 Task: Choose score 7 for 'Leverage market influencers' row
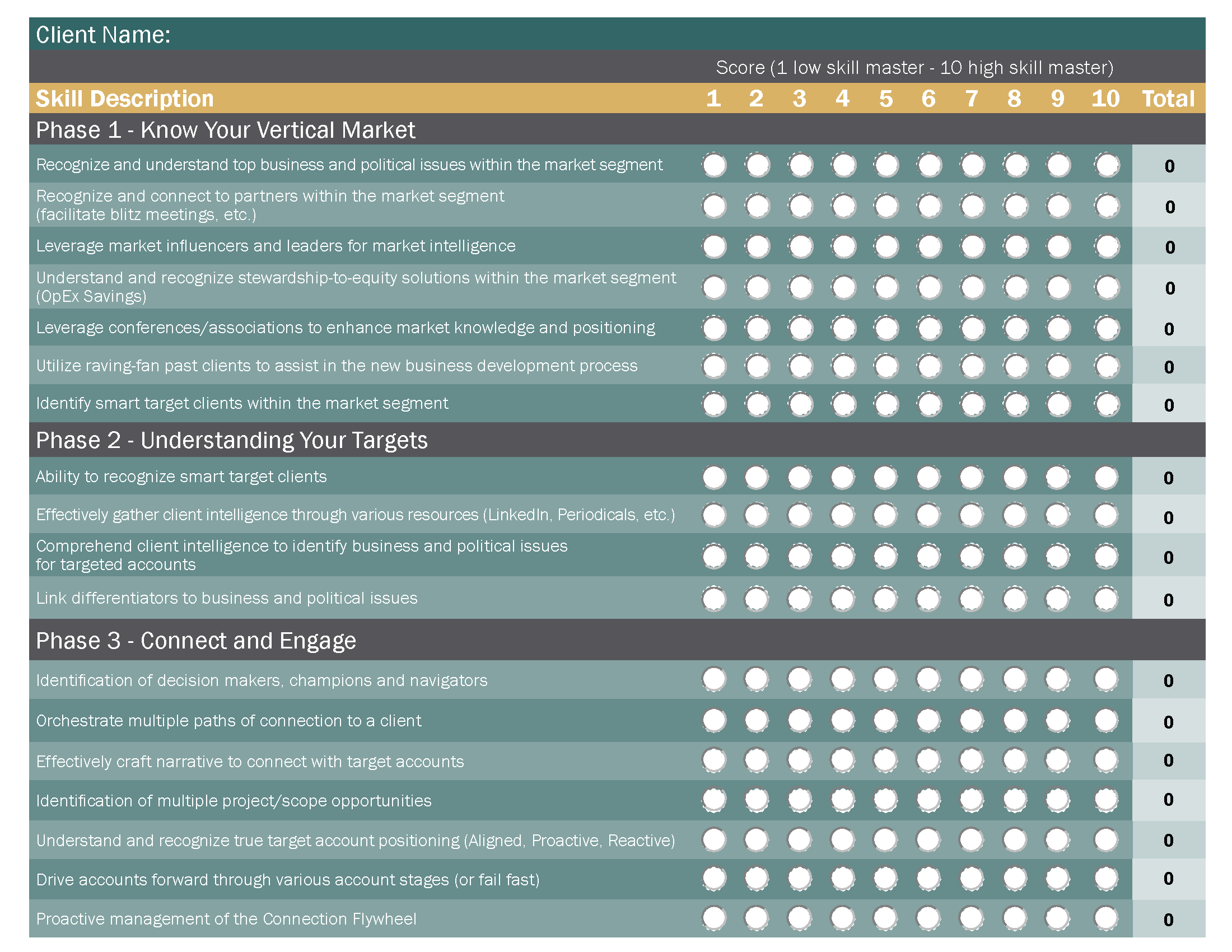point(973,246)
